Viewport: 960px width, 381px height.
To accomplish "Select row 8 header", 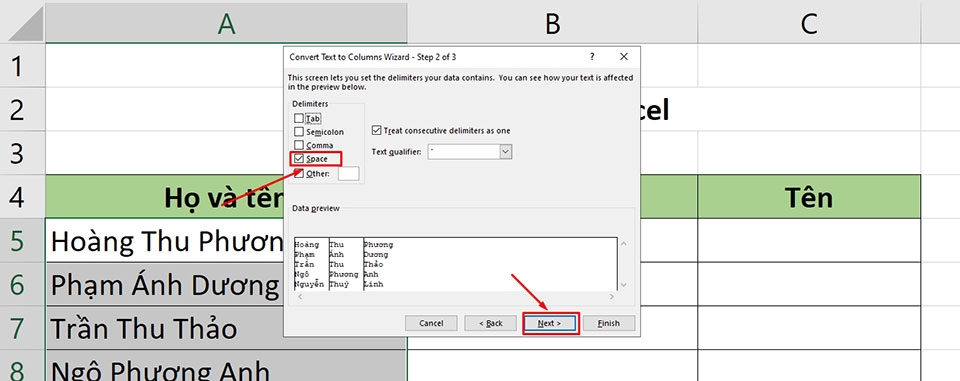I will coord(22,366).
